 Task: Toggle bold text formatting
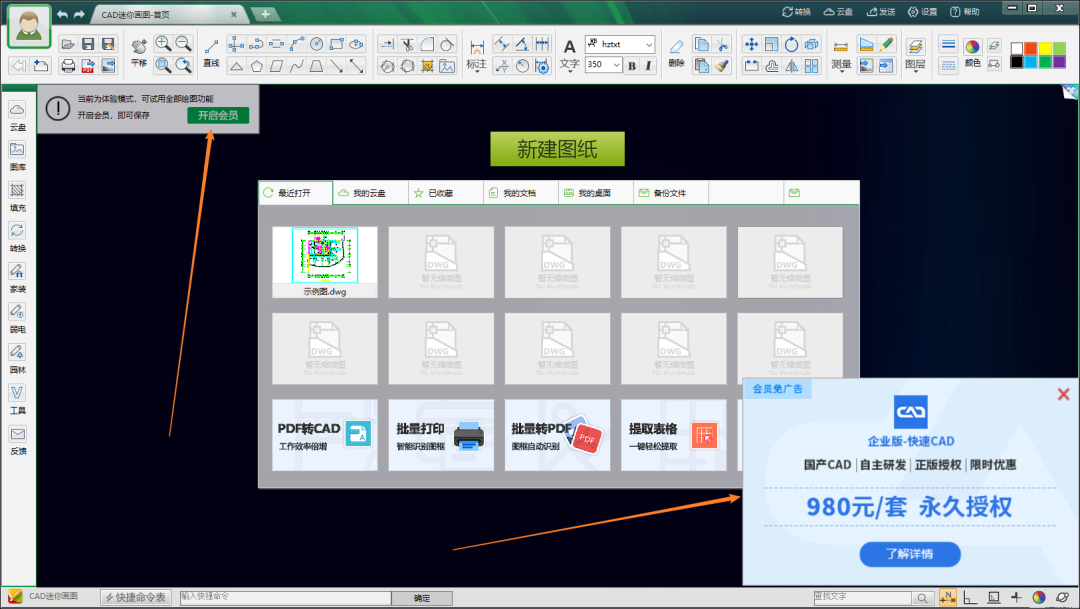click(x=632, y=65)
